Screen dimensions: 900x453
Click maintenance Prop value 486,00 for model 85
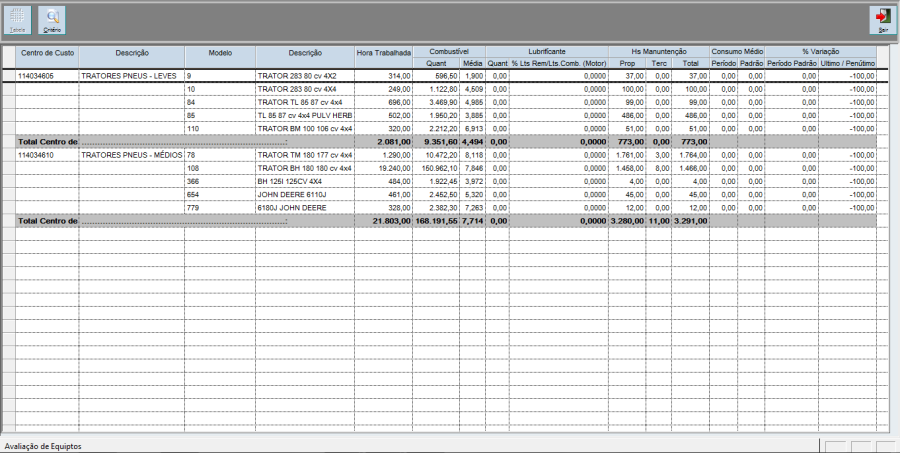coord(633,115)
